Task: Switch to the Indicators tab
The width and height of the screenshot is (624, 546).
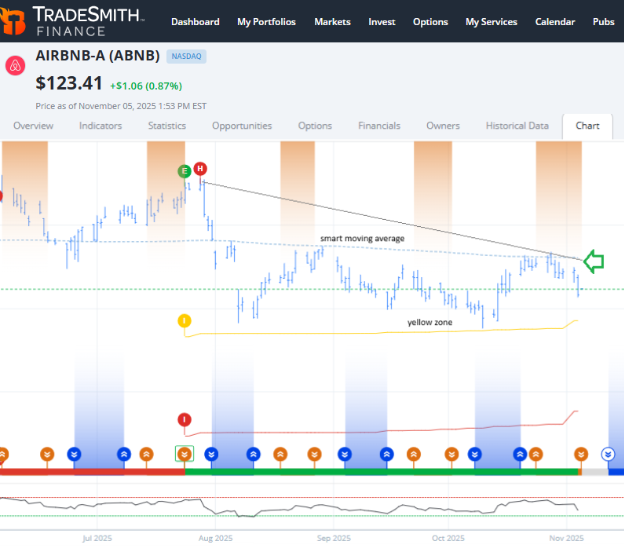Action: 100,126
